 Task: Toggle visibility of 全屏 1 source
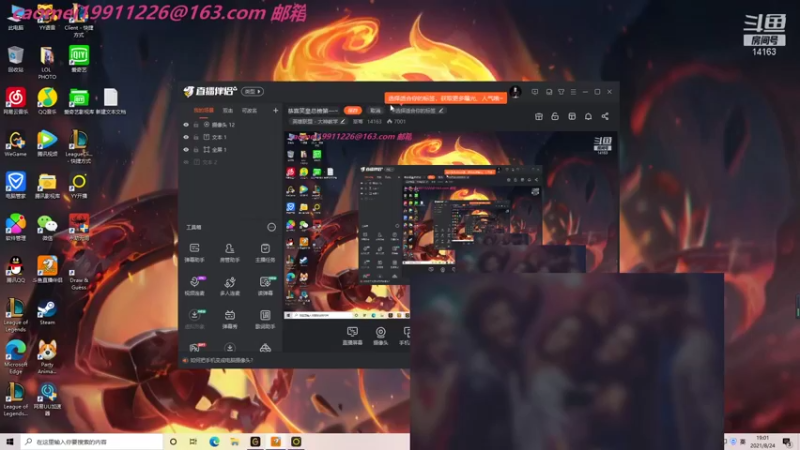pos(186,149)
